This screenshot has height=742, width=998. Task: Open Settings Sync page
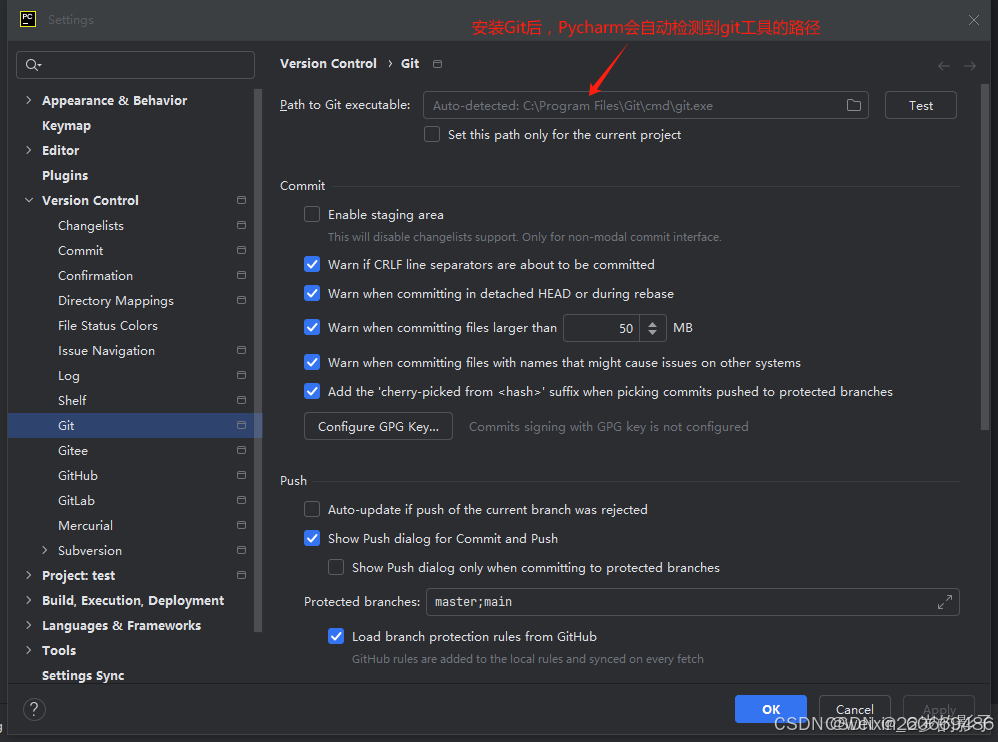pyautogui.click(x=83, y=676)
